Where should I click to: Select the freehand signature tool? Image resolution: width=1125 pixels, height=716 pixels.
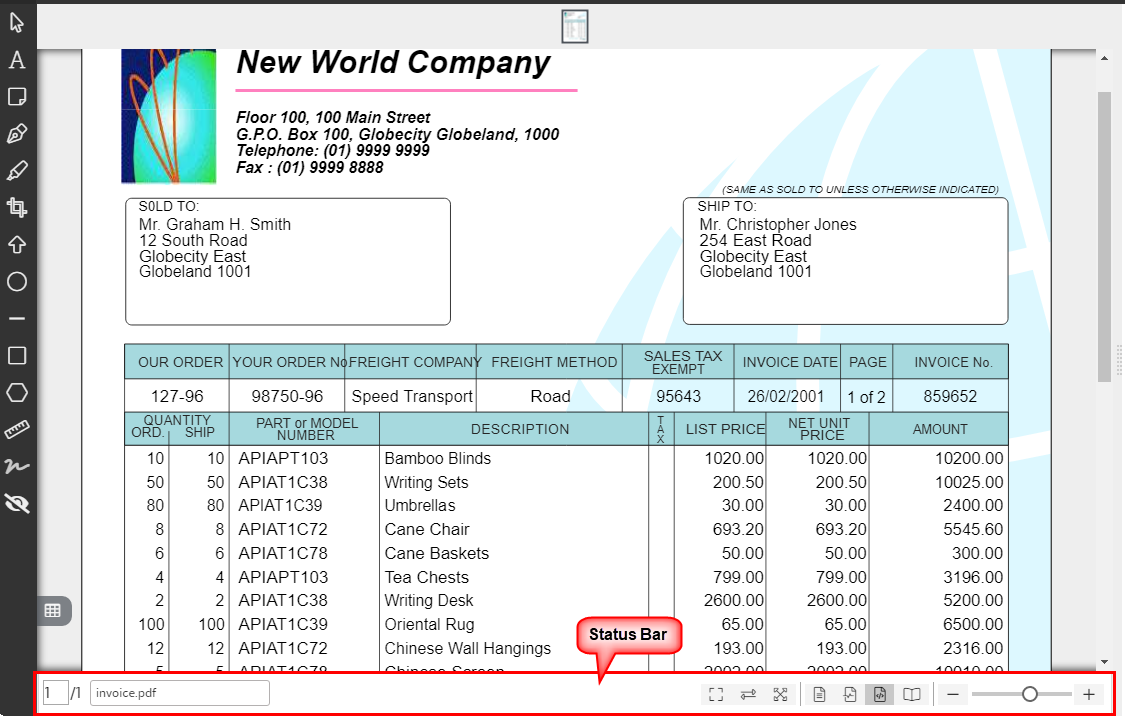[x=17, y=467]
